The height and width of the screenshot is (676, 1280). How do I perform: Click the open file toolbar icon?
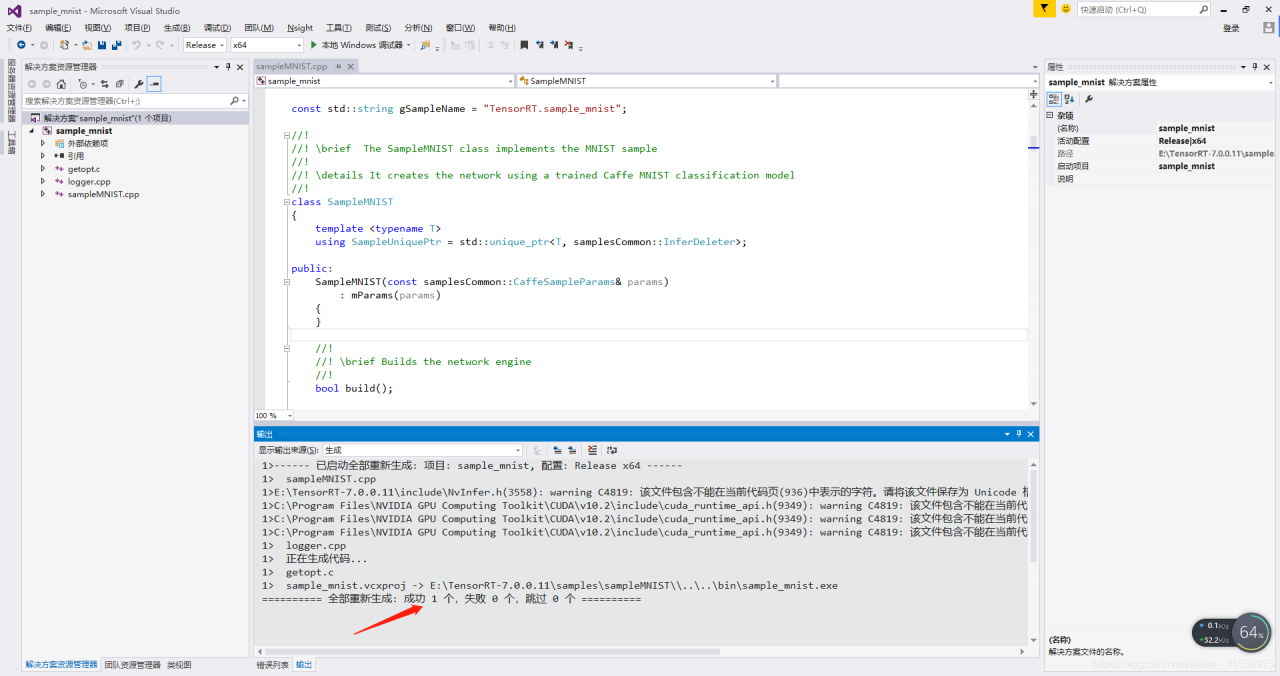pyautogui.click(x=87, y=45)
